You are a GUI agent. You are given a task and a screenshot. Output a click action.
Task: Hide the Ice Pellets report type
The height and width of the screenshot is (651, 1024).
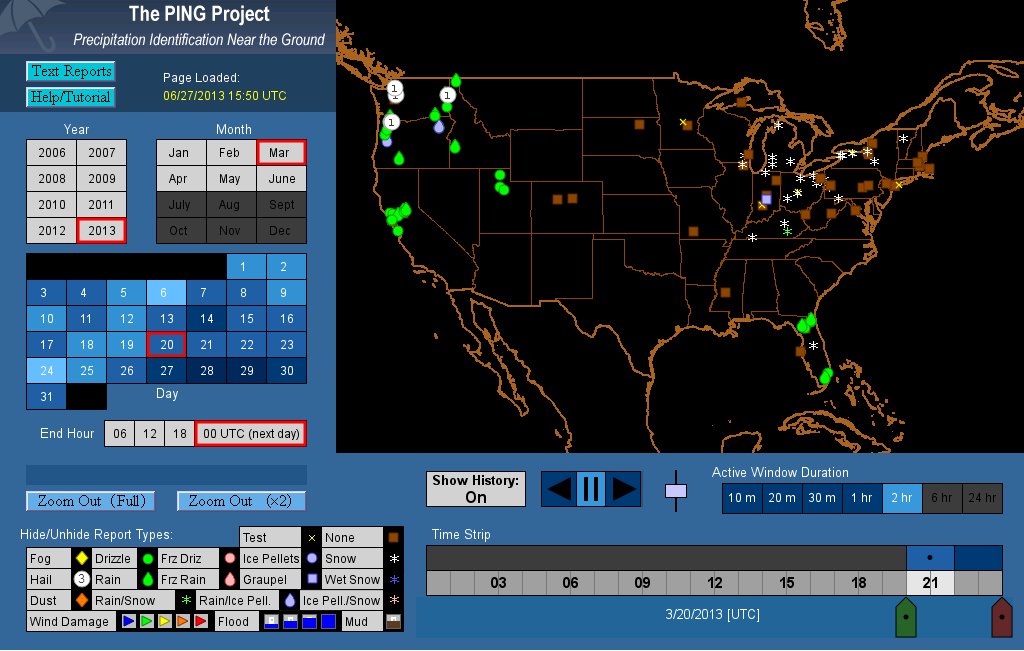(270, 559)
